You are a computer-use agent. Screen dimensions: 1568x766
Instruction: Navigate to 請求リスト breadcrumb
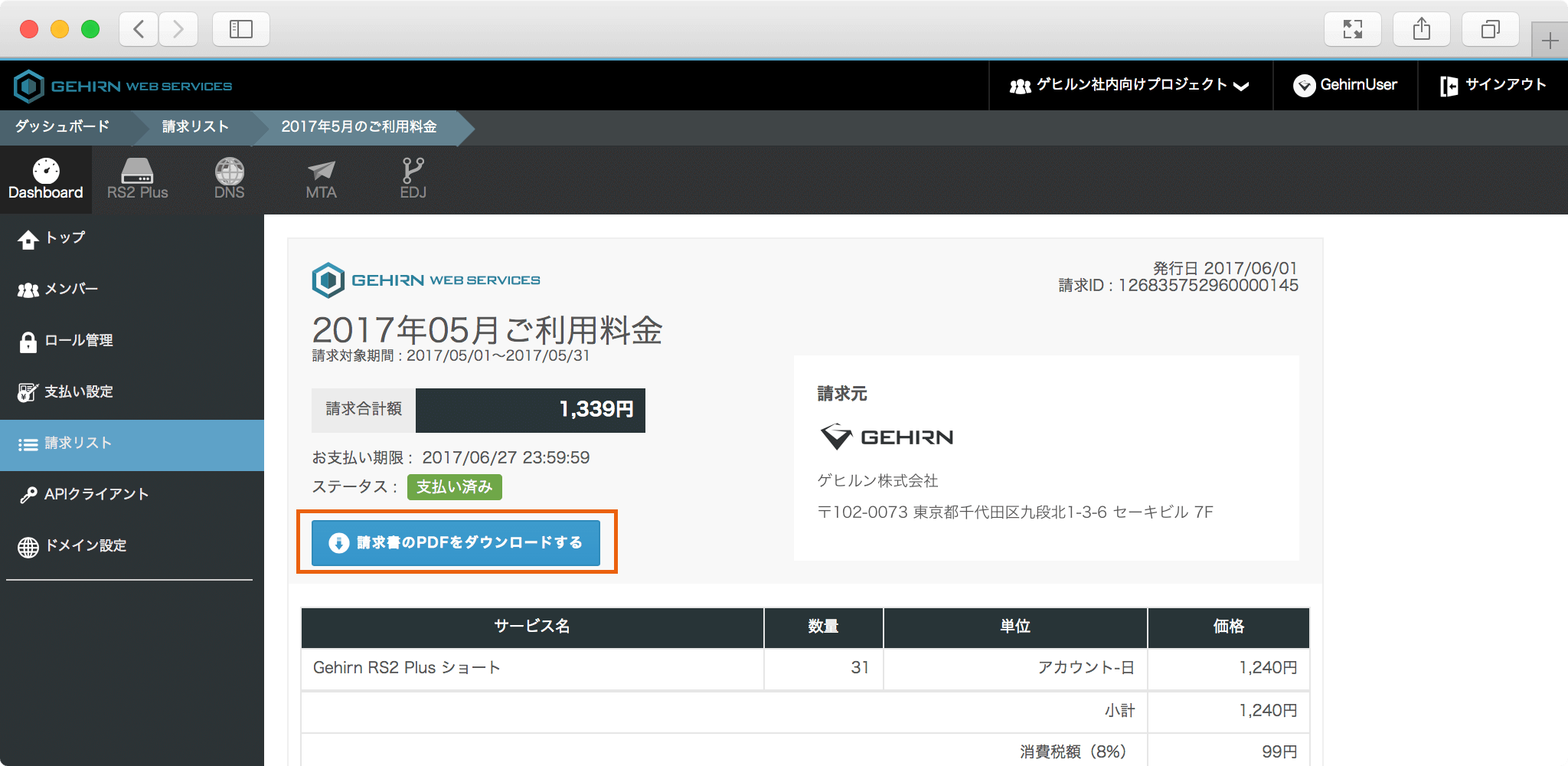(195, 127)
